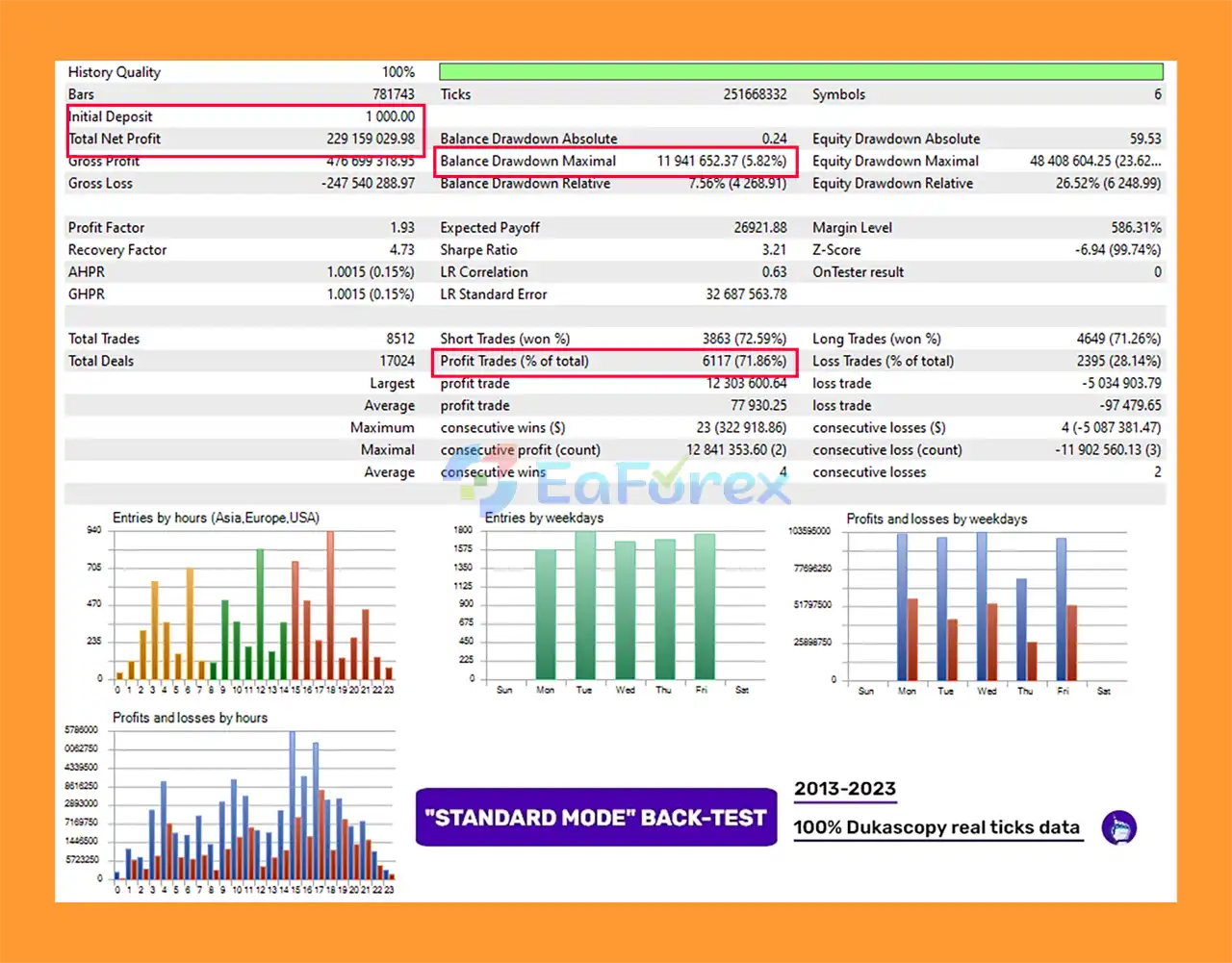Image resolution: width=1232 pixels, height=963 pixels.
Task: Click the green History Quality progress bar
Action: click(x=800, y=72)
